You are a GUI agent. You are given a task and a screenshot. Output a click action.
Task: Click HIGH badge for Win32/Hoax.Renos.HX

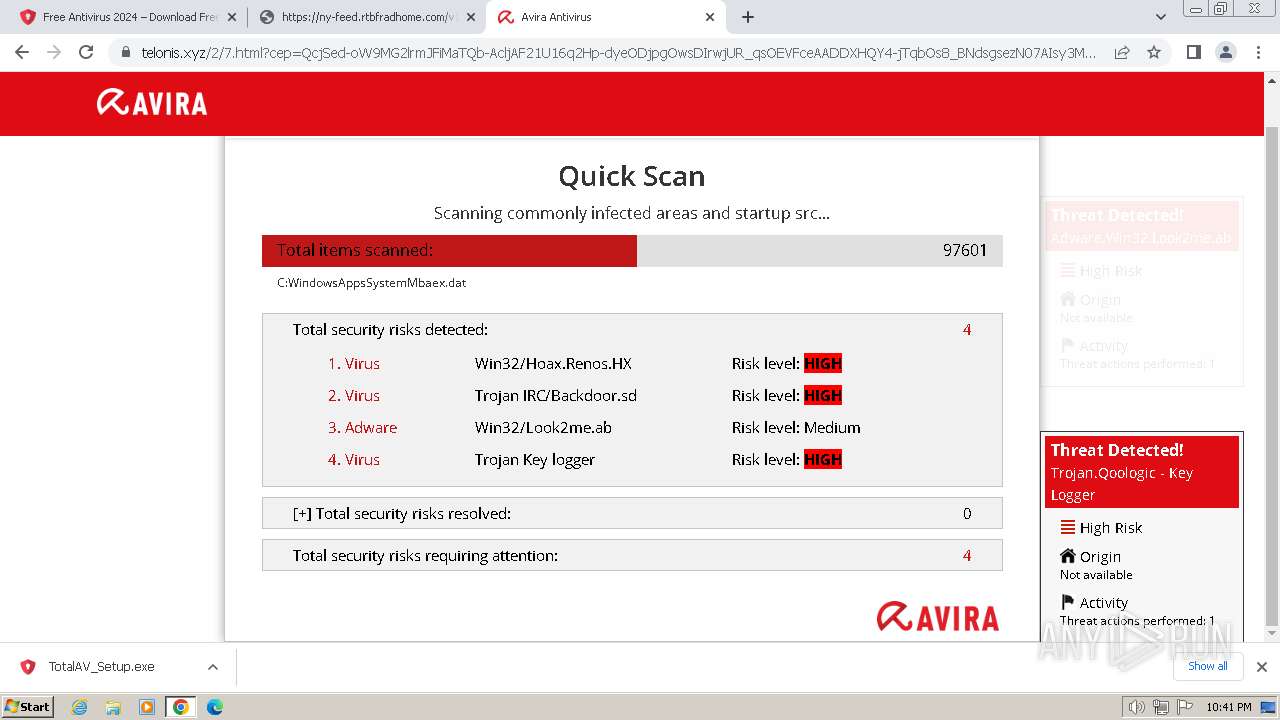(823, 363)
